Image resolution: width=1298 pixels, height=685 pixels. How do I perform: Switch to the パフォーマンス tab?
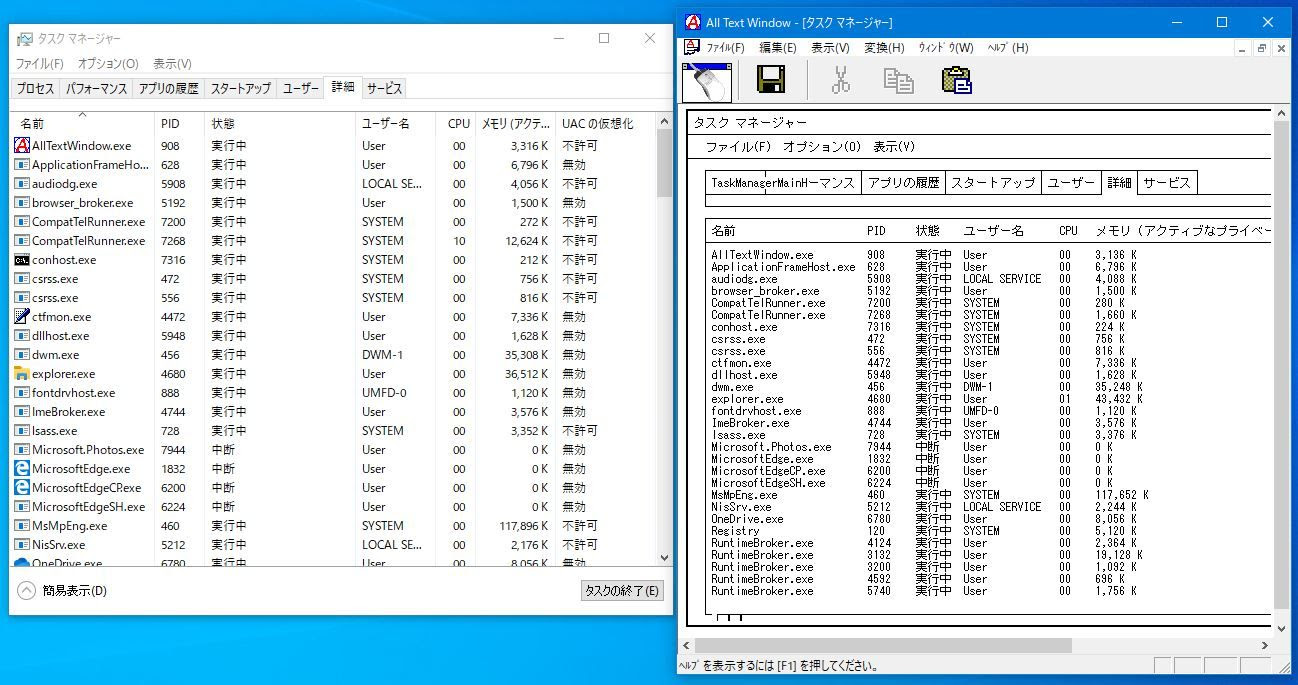[x=97, y=88]
